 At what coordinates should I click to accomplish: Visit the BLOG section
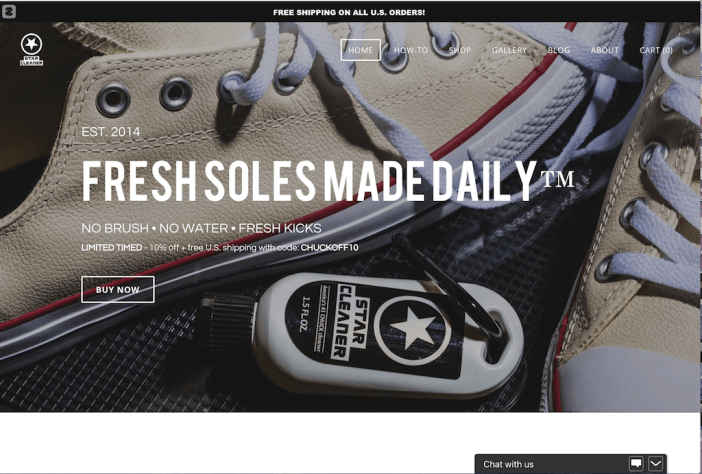click(559, 50)
